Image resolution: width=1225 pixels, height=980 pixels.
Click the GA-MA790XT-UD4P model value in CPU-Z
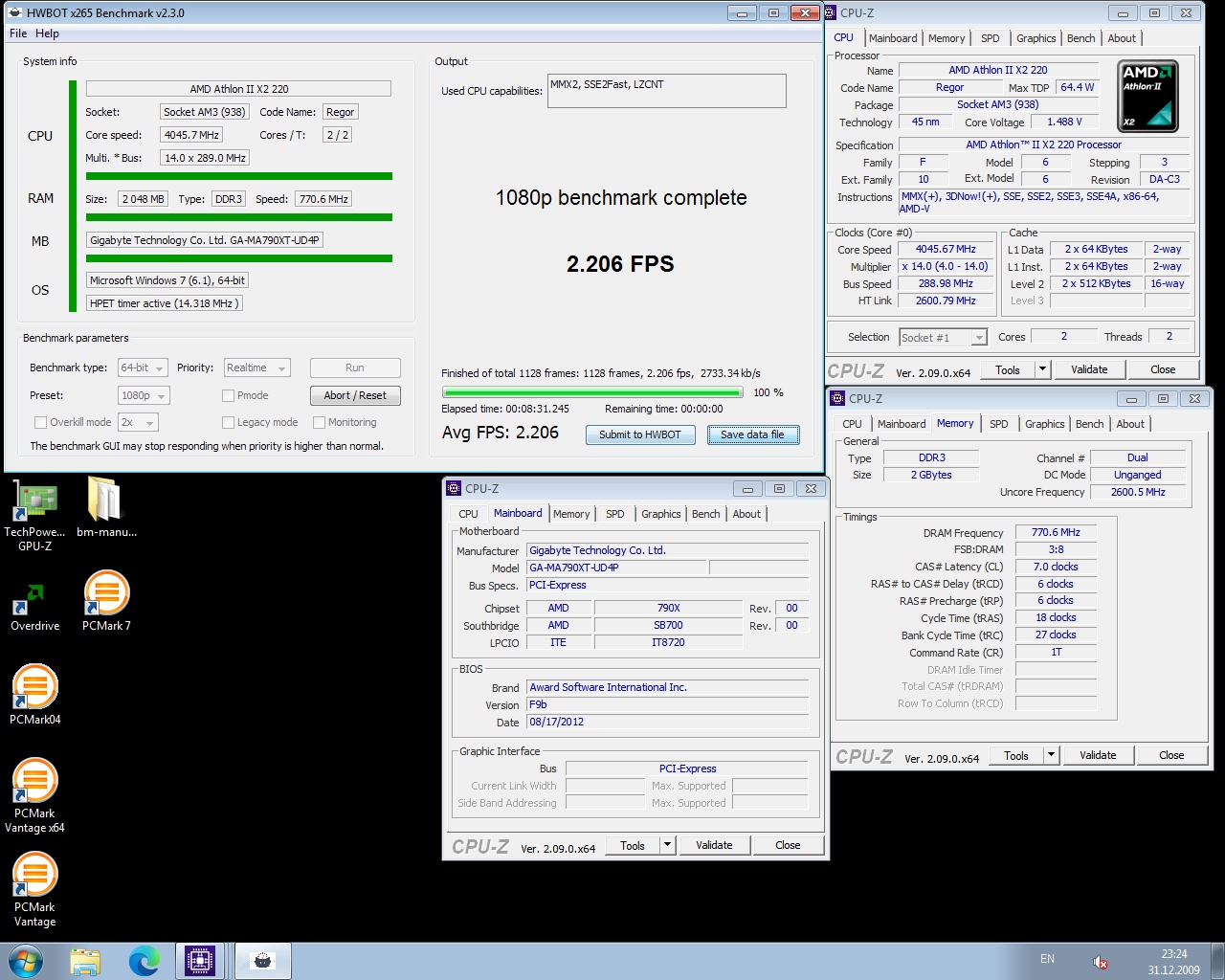(x=617, y=568)
